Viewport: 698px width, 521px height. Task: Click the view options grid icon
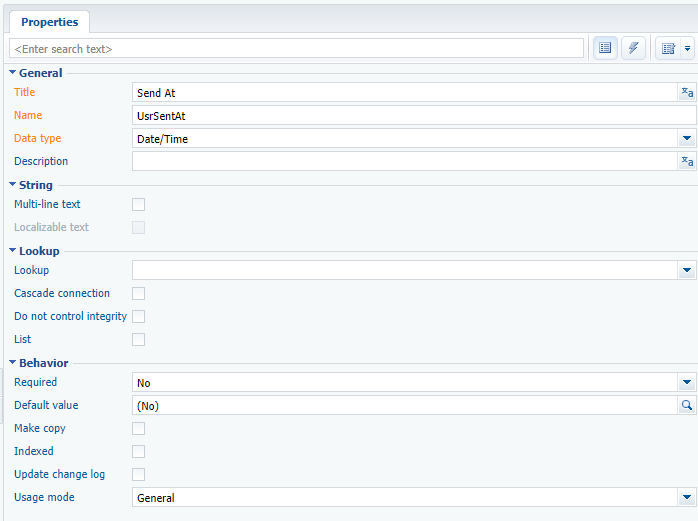pos(668,49)
